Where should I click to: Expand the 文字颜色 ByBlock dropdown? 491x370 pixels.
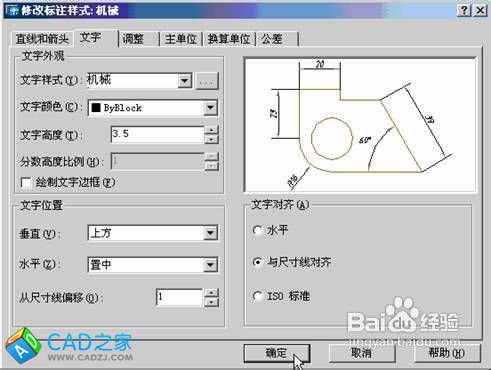pos(210,108)
